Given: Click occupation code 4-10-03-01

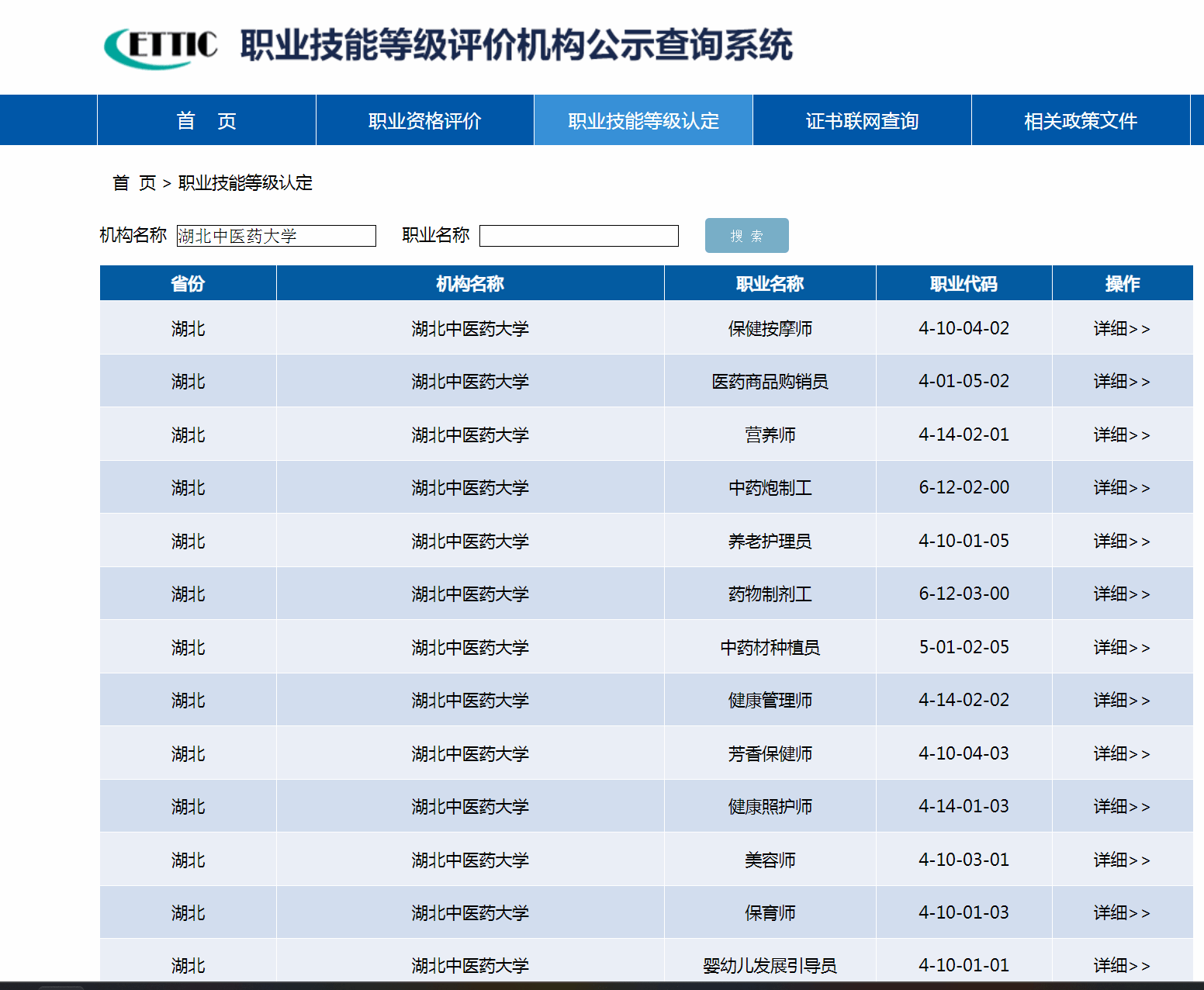Looking at the screenshot, I should click(964, 860).
